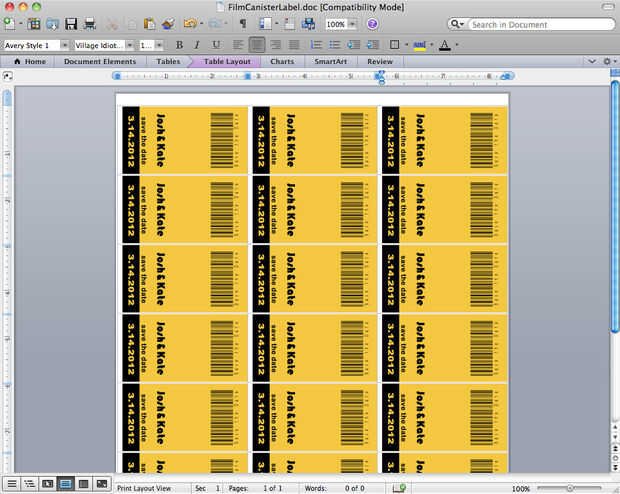The image size is (620, 494).
Task: Switch to Draft view
Action: 12,483
